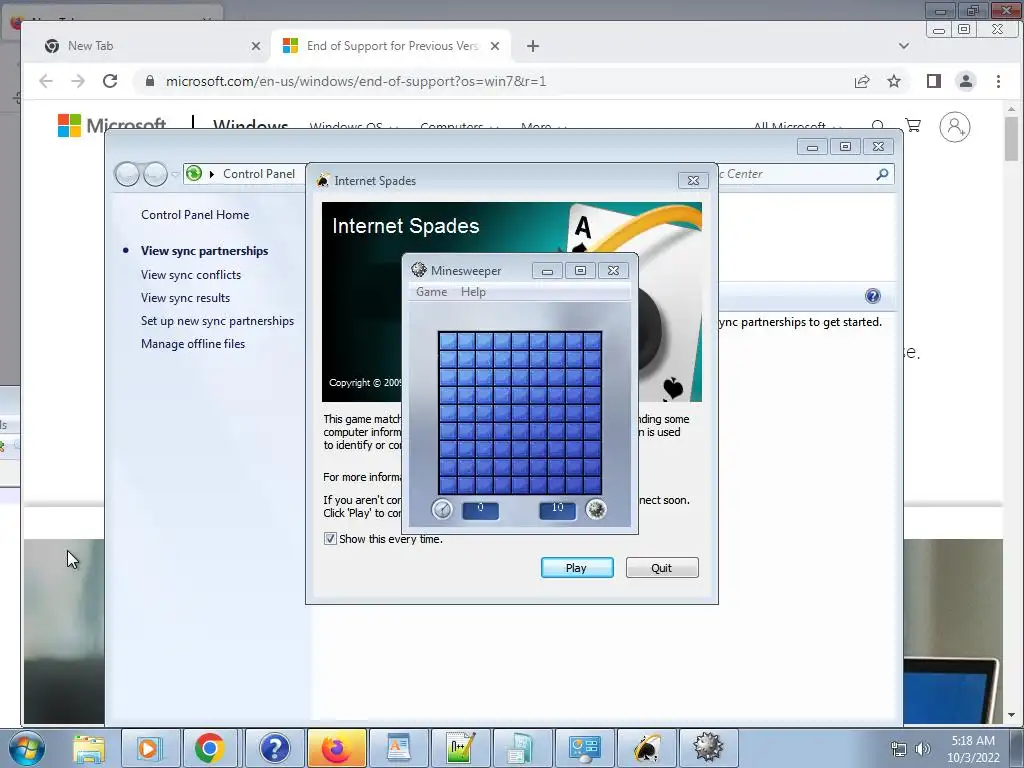Open Windows Explorer from taskbar

[x=89, y=749]
